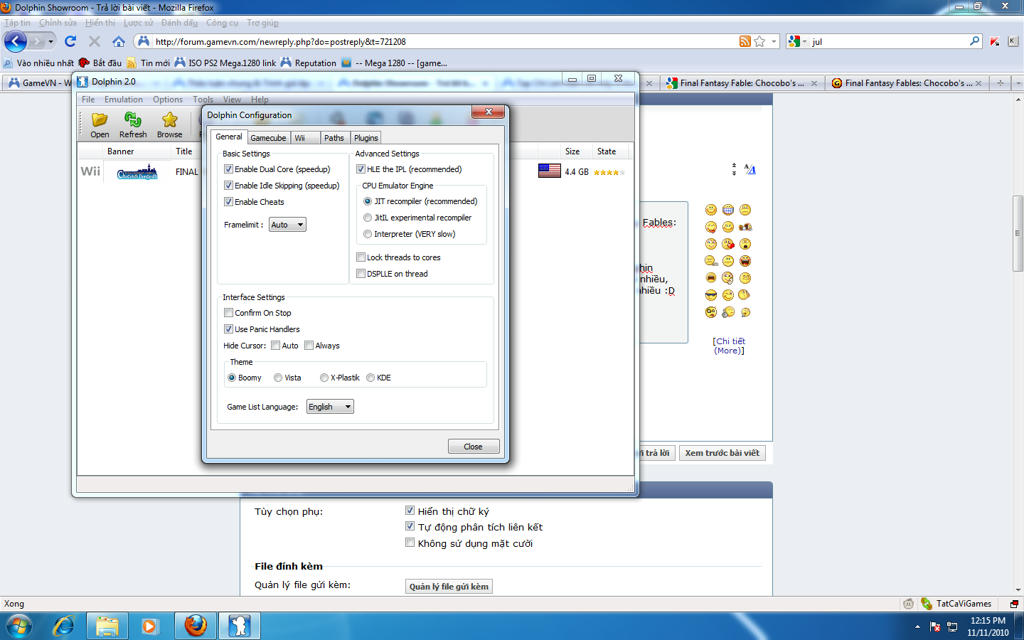Open the Framelimit dropdown

pyautogui.click(x=287, y=225)
